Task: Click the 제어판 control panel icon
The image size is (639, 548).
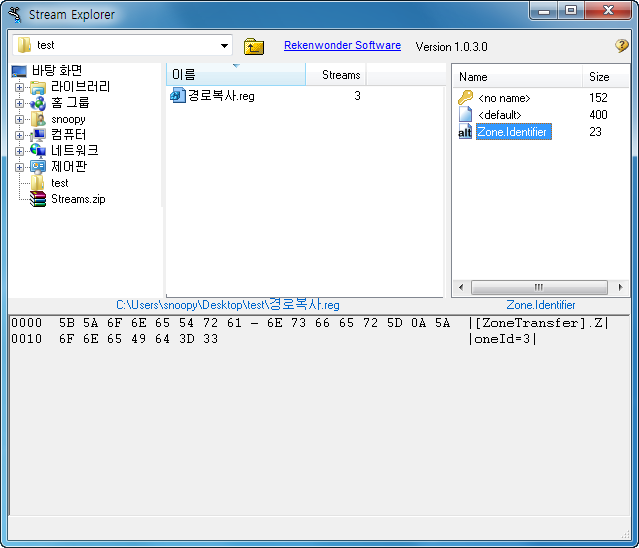Action: click(x=38, y=167)
